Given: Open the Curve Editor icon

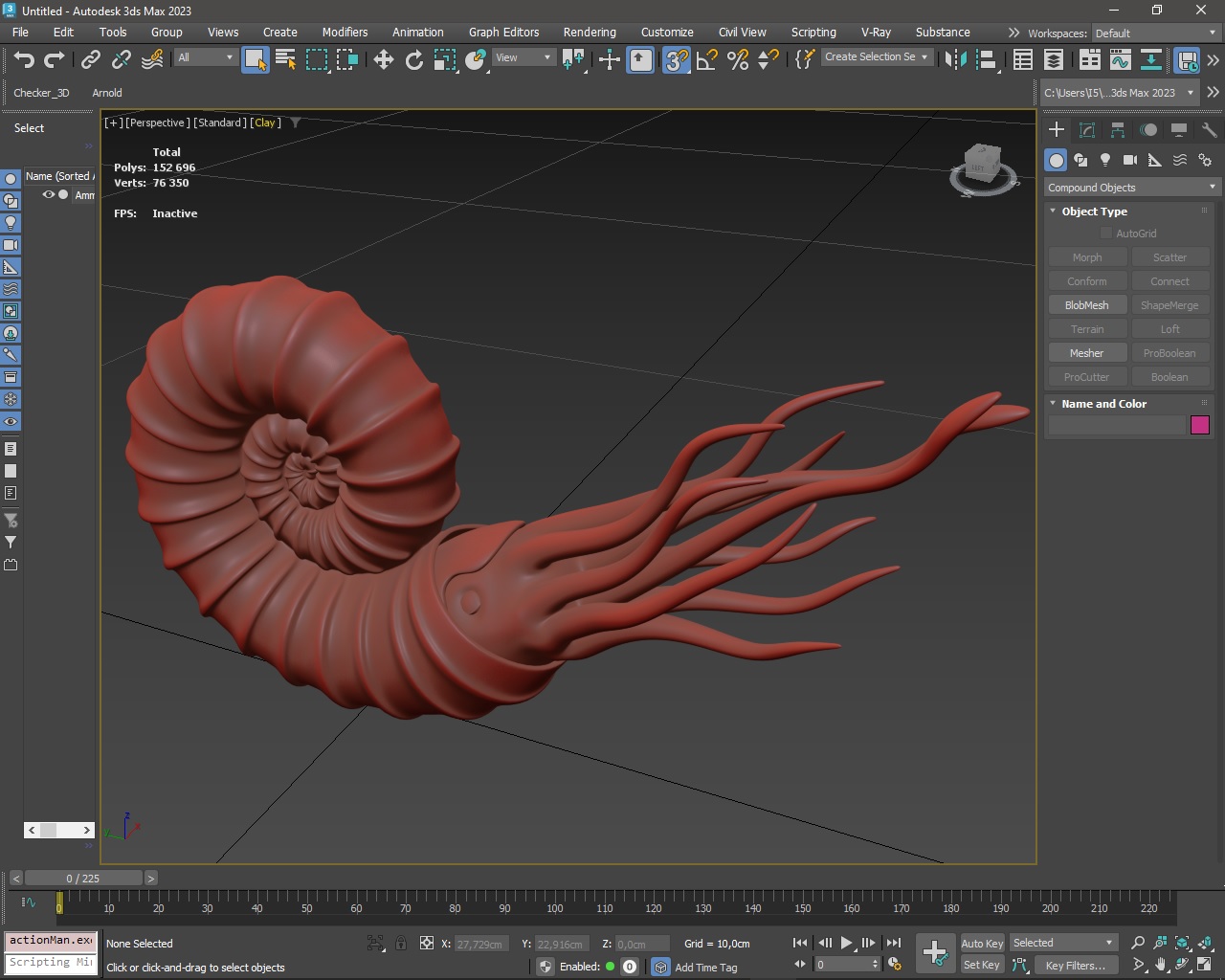Looking at the screenshot, I should [x=1120, y=59].
